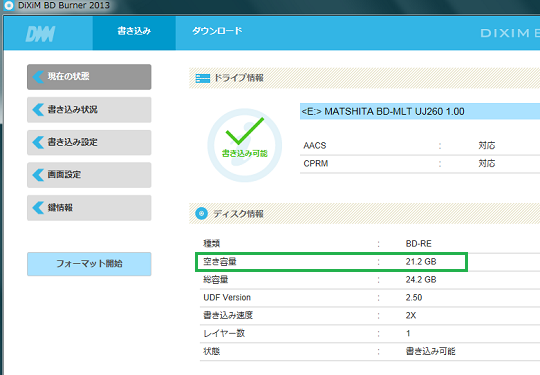
Task: Click the 書き込み可能 value in 状態 row
Action: pos(430,351)
